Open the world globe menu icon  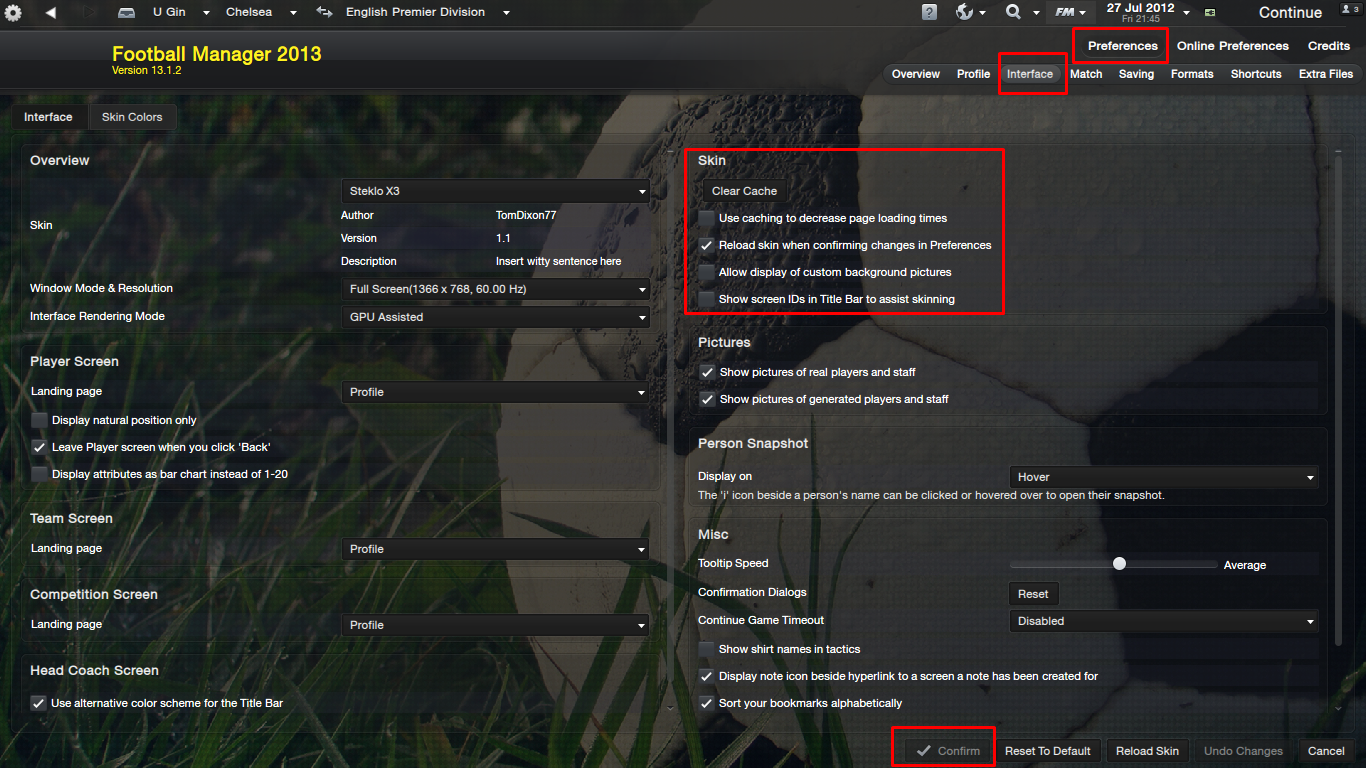(965, 12)
